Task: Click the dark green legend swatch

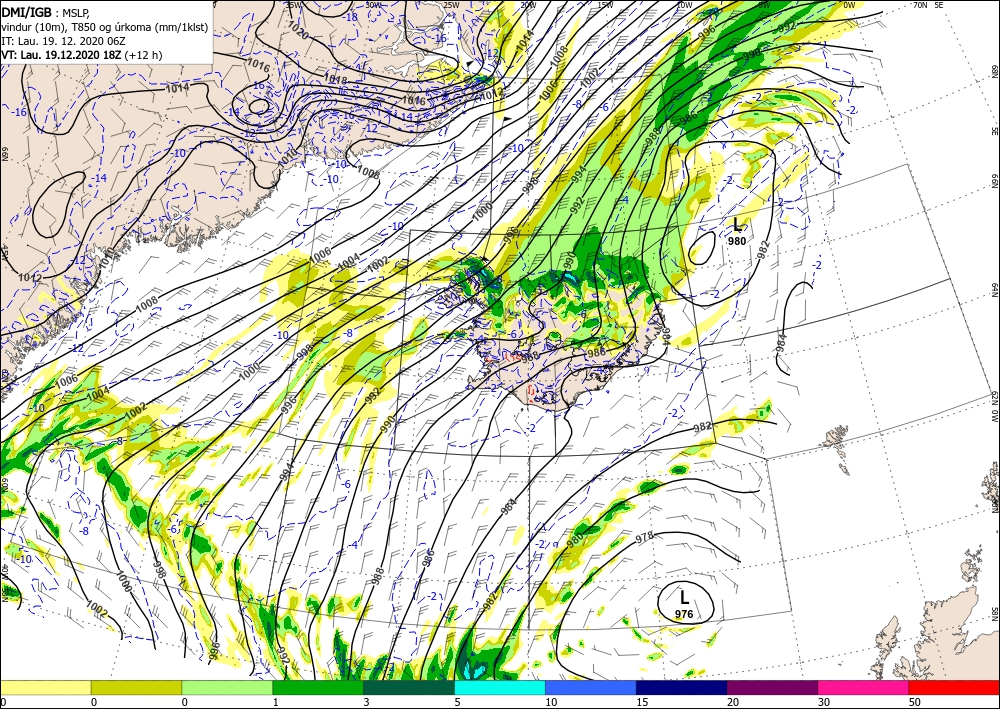Action: pos(409,688)
